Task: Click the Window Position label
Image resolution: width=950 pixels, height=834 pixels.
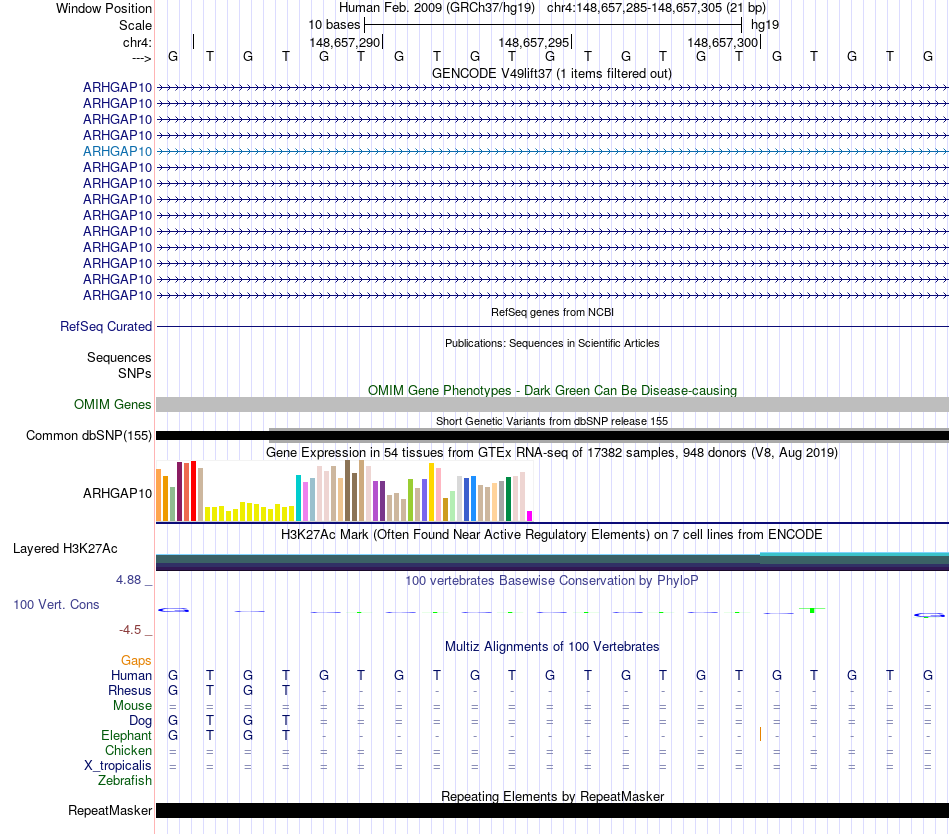Action: 104,8
